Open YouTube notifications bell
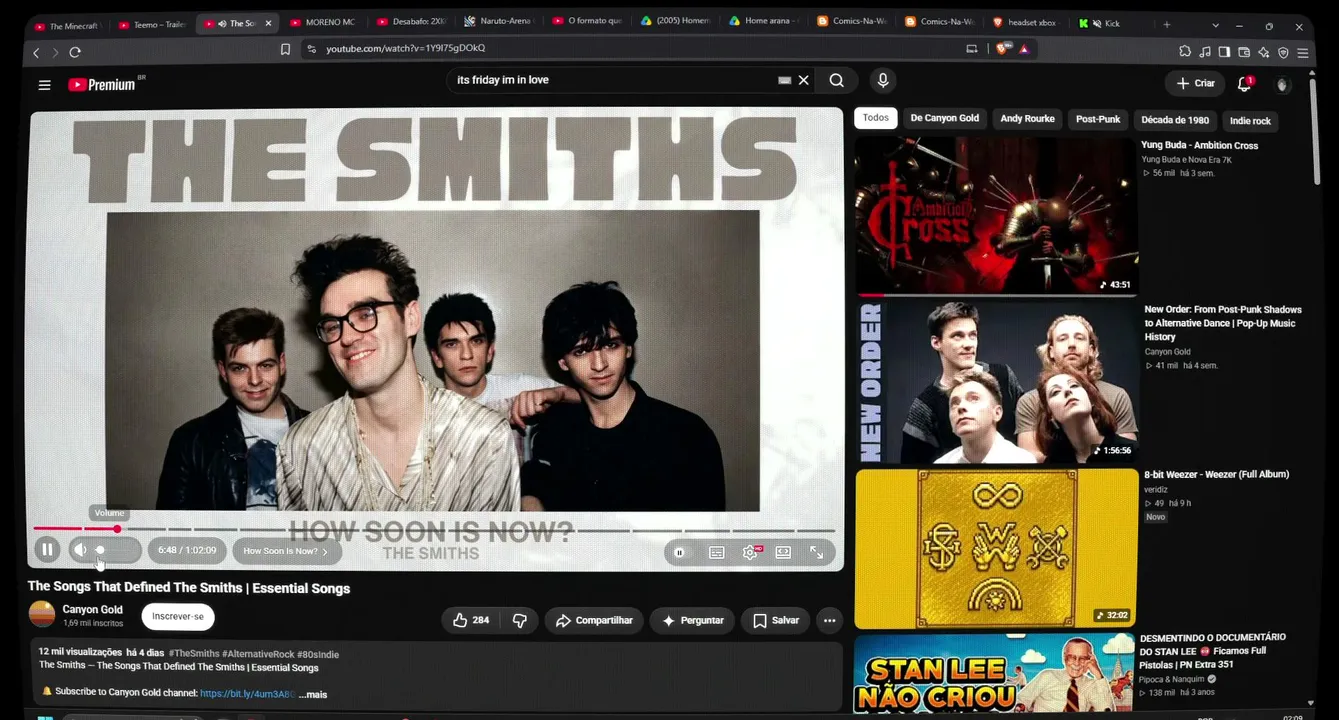The height and width of the screenshot is (720, 1339). pyautogui.click(x=1245, y=84)
